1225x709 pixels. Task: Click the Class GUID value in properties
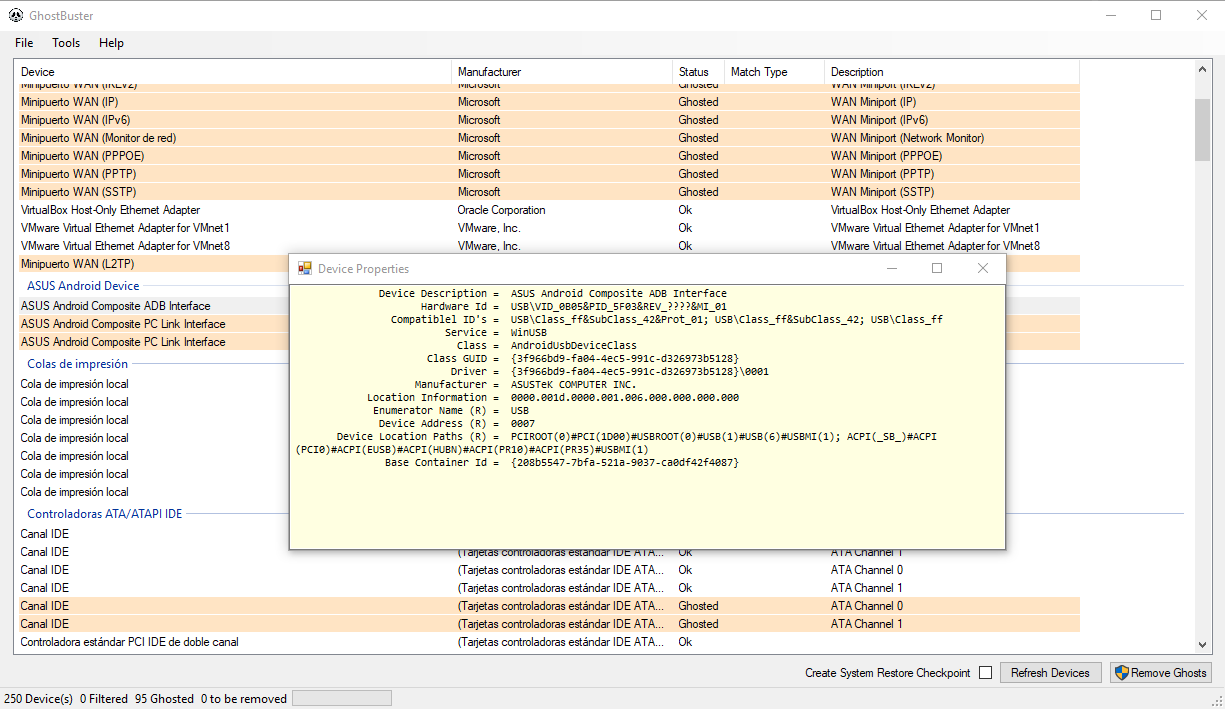tap(624, 358)
